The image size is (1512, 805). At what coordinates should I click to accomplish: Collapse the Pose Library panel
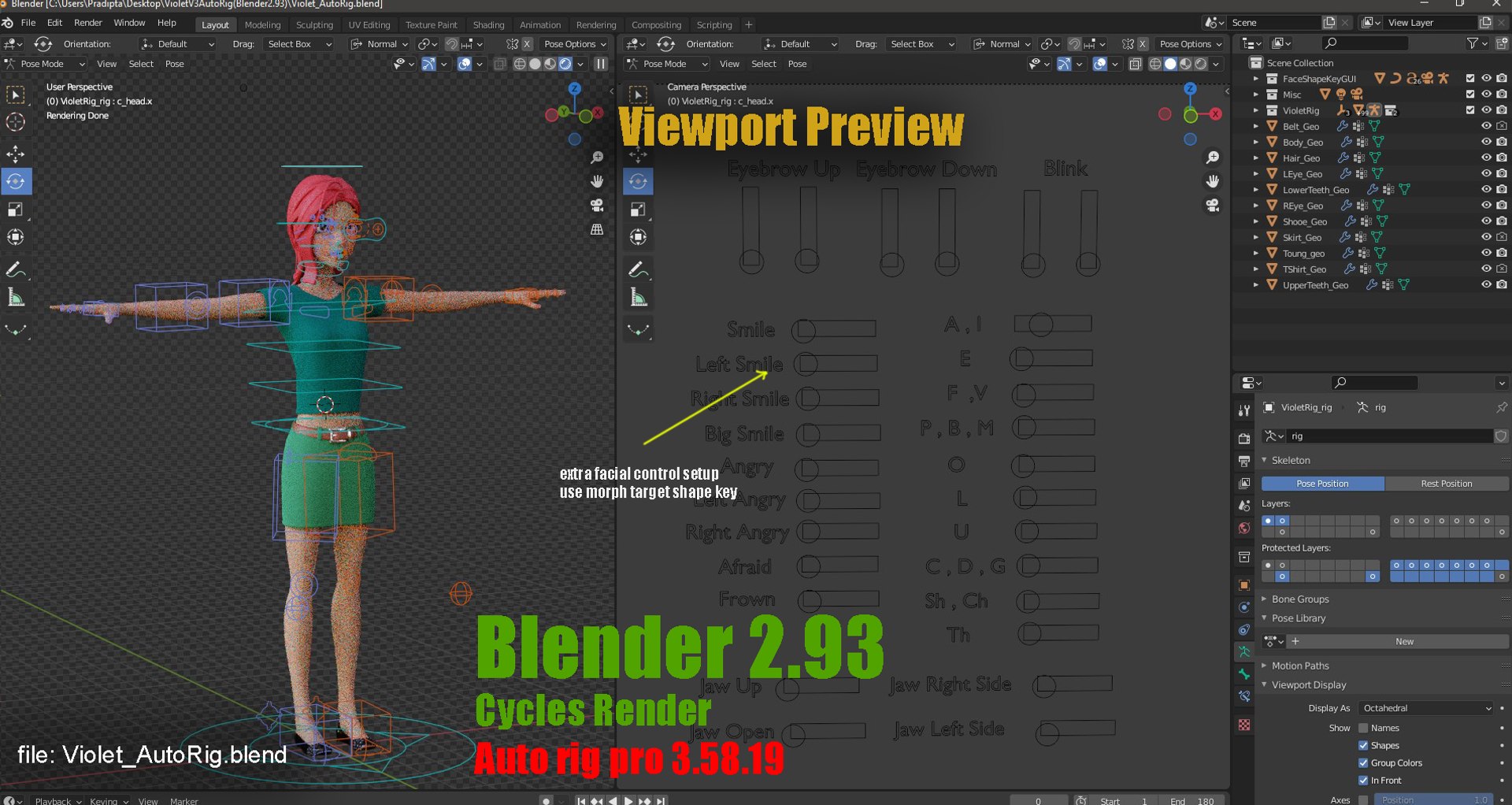coord(1299,618)
